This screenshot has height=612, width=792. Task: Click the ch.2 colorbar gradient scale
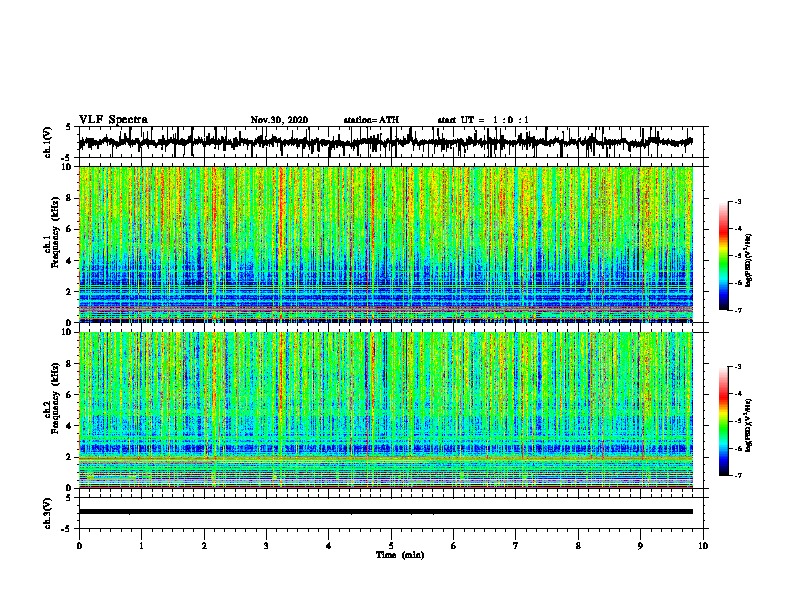tap(724, 421)
